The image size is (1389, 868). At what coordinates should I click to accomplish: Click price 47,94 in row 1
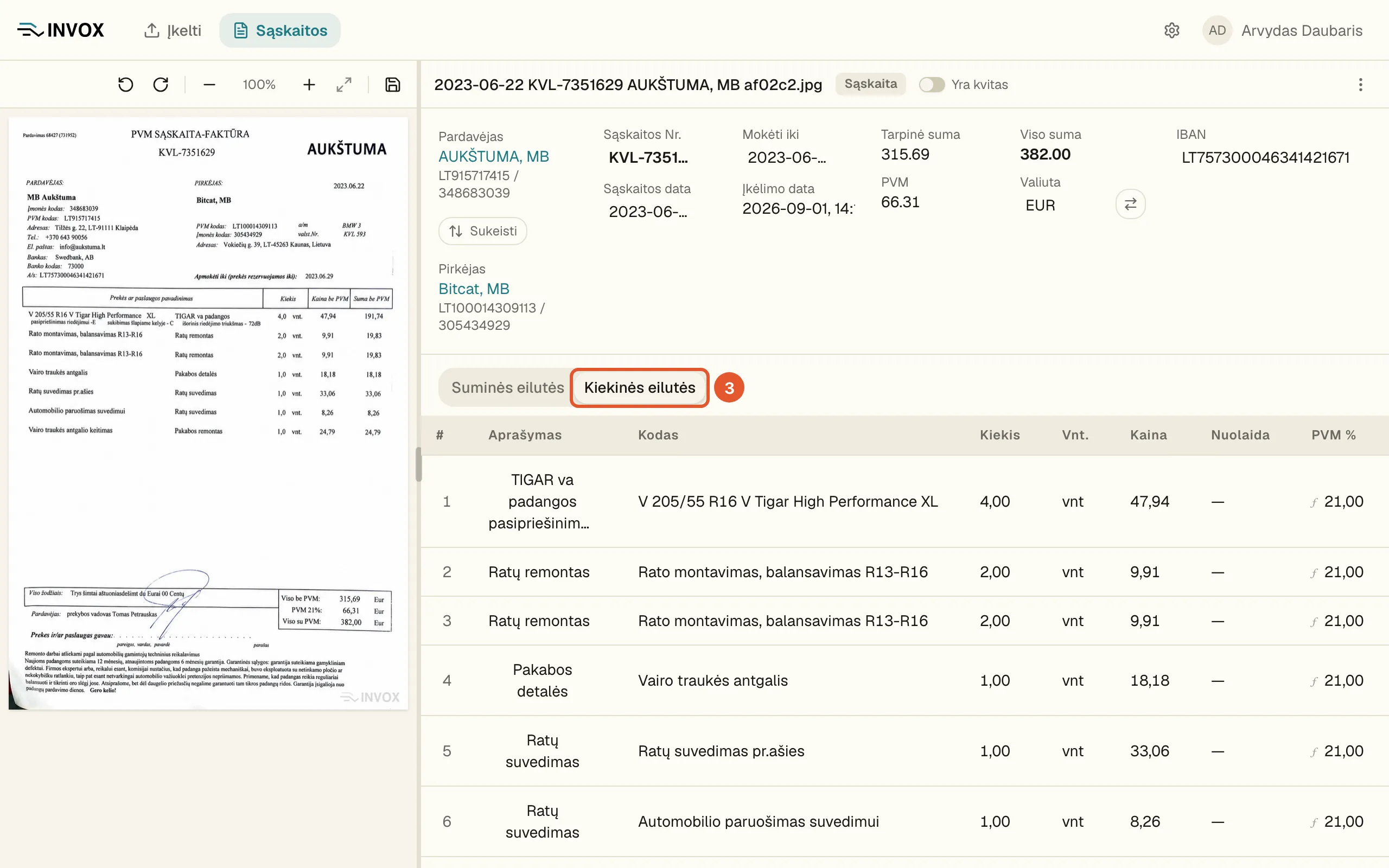click(1149, 502)
